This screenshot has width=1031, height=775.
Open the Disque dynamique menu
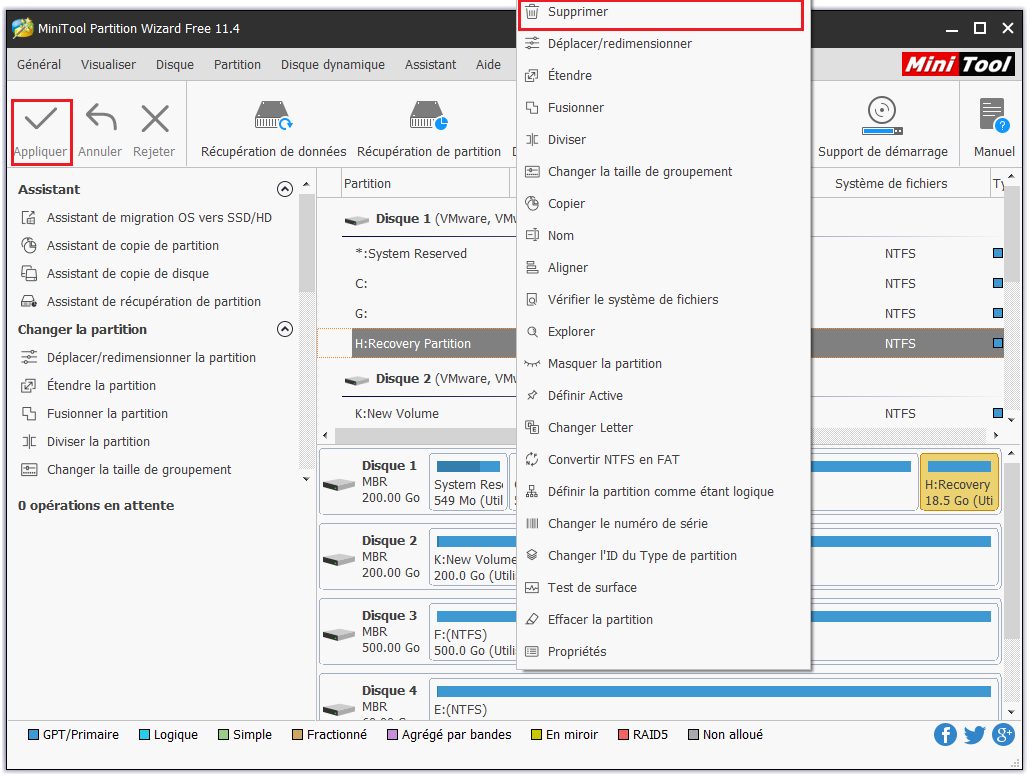[x=332, y=64]
